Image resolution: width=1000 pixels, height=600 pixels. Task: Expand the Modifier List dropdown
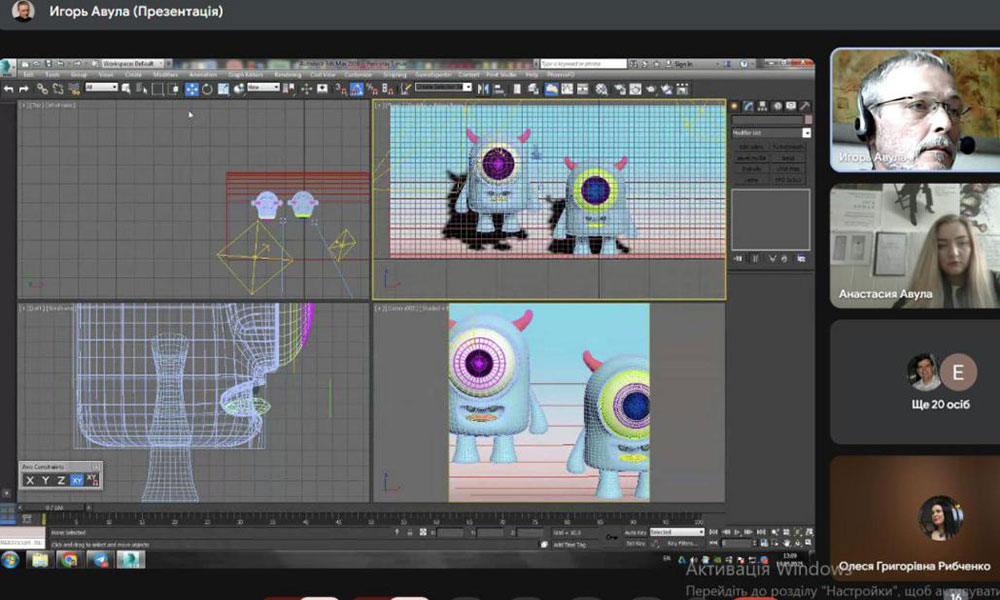tap(771, 133)
